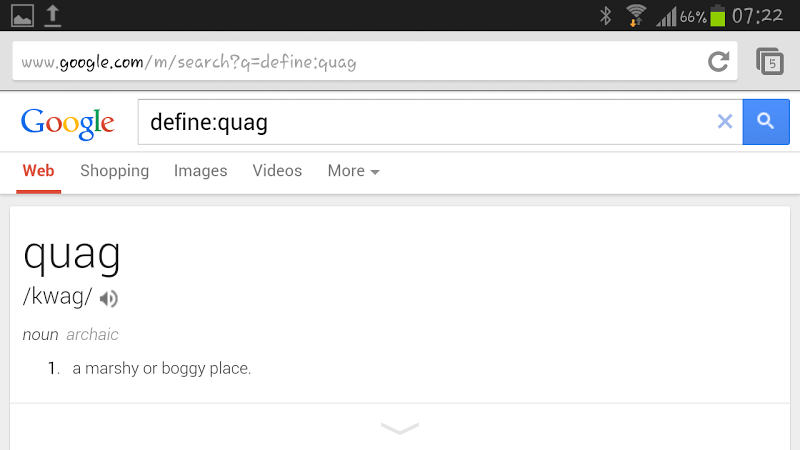The image size is (800, 450).
Task: Tap the battery indicator icon
Action: [717, 15]
